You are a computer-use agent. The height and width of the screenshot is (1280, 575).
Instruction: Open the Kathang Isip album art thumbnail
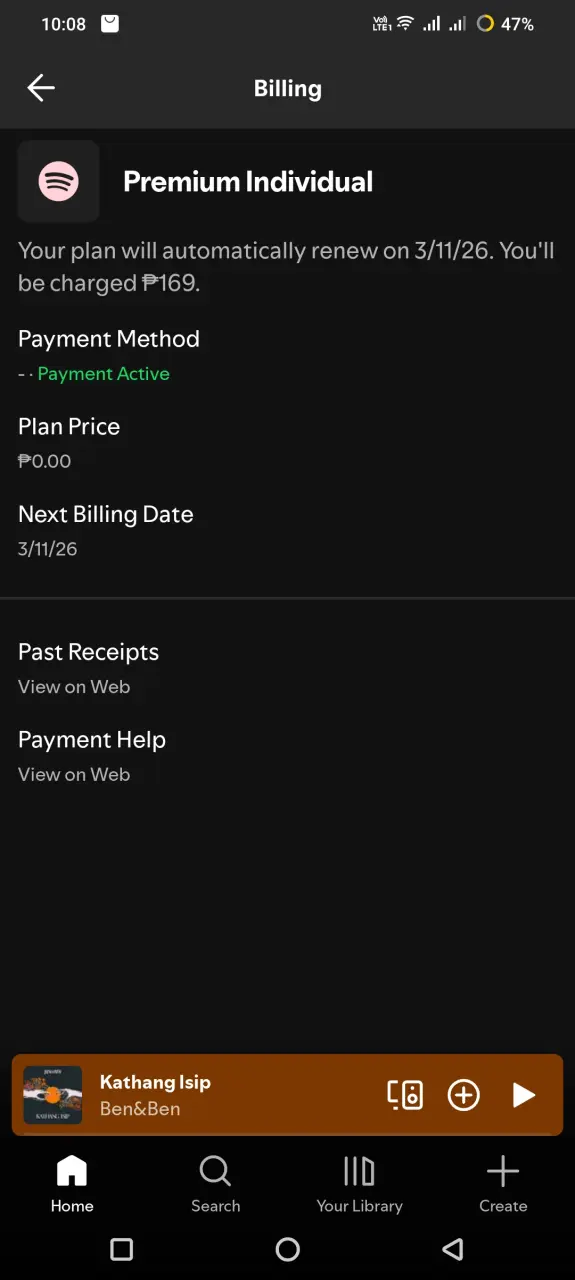(x=53, y=1095)
